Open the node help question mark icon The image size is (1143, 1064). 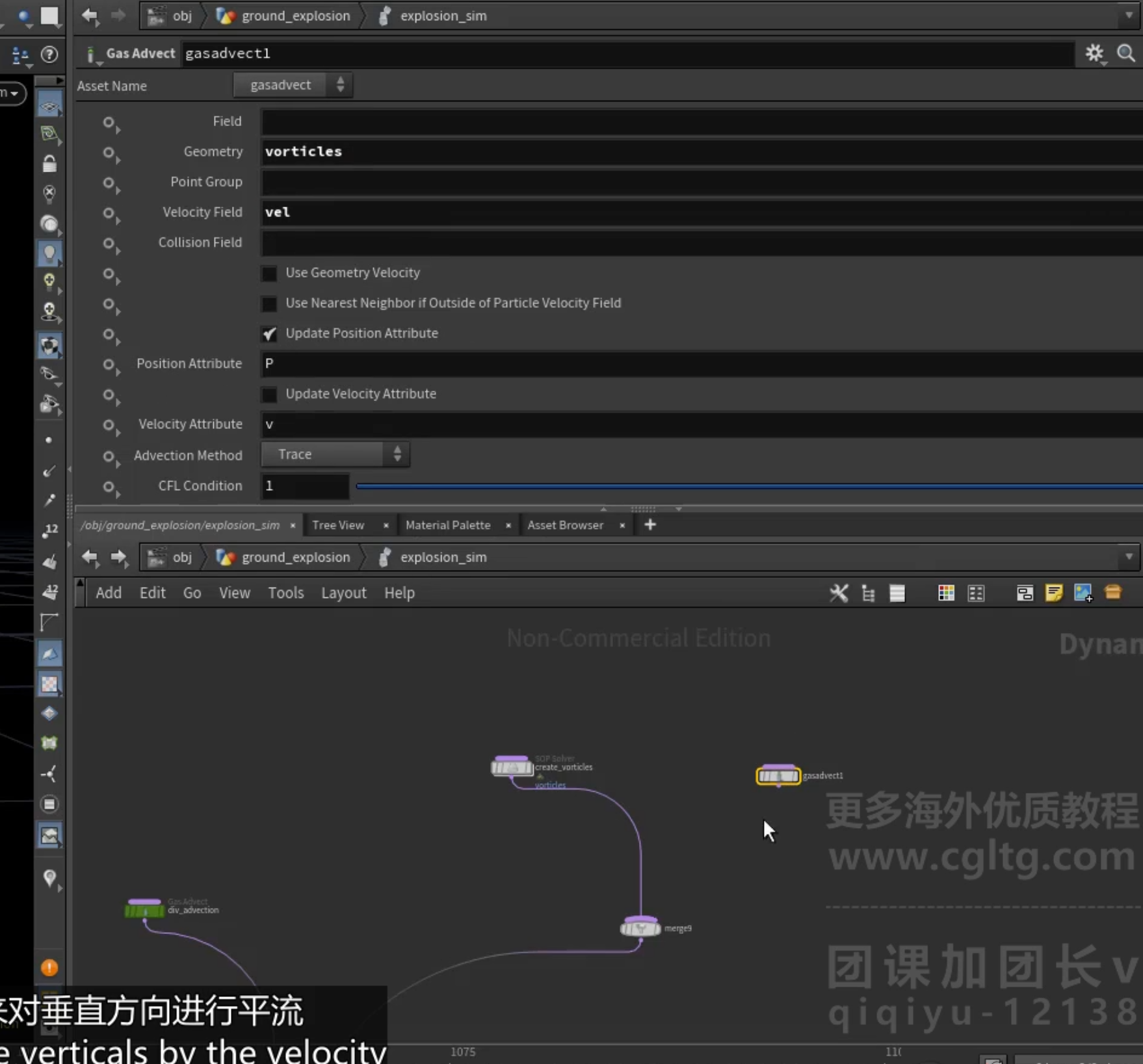coord(49,55)
